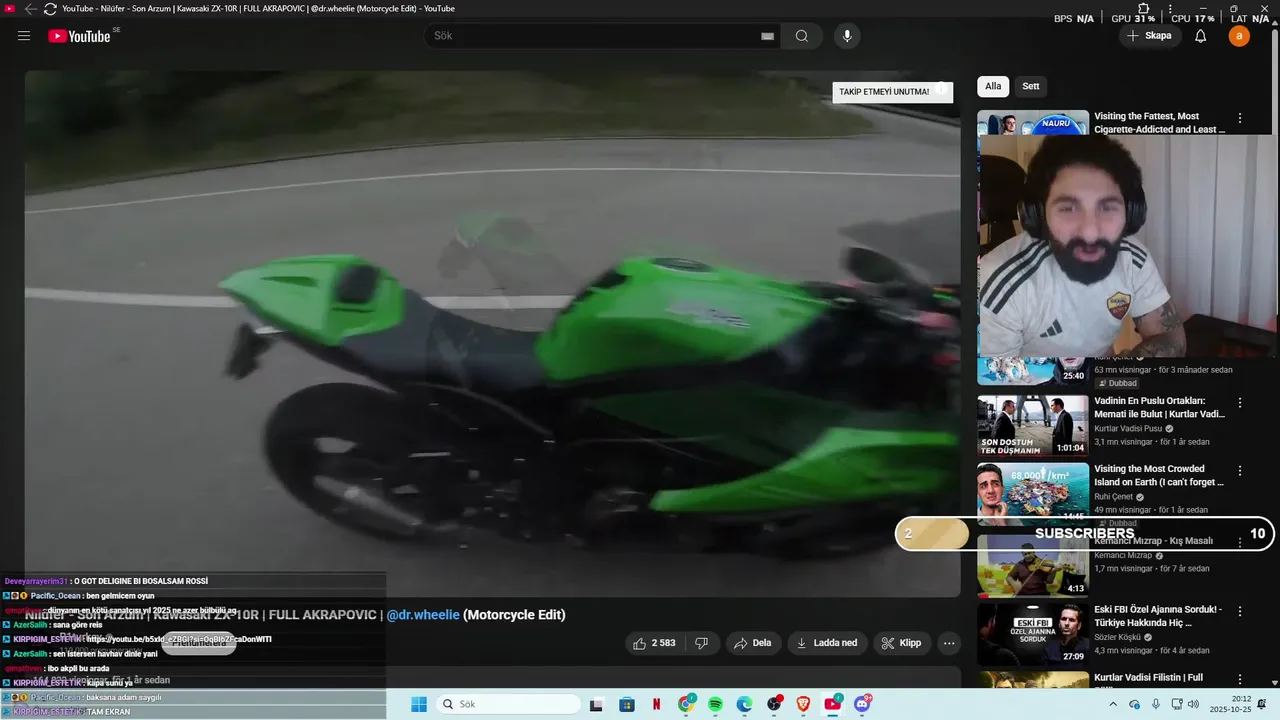Image resolution: width=1280 pixels, height=720 pixels.
Task: Open the Windows Start menu
Action: (419, 704)
